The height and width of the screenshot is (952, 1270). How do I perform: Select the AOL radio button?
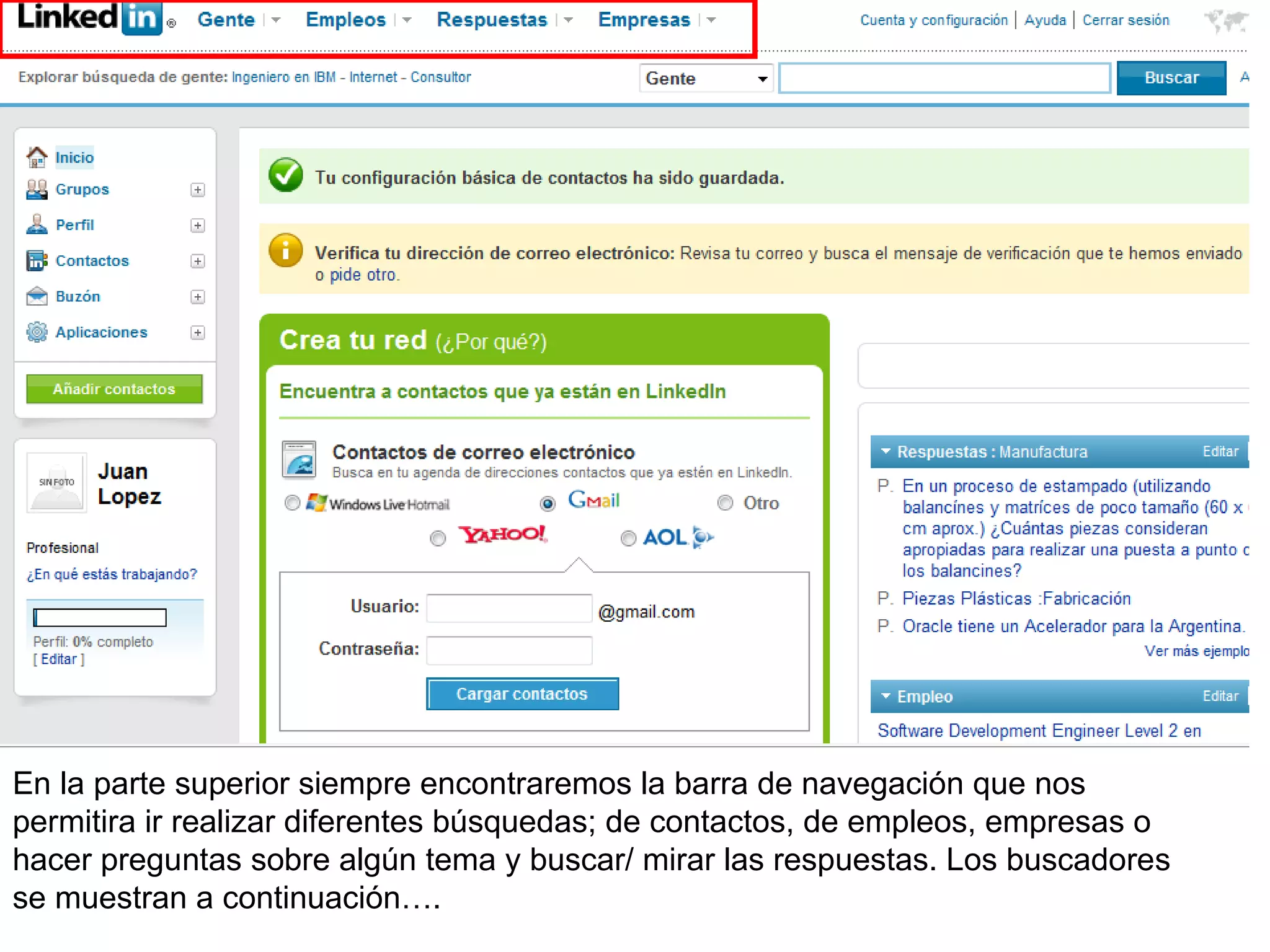[x=628, y=538]
